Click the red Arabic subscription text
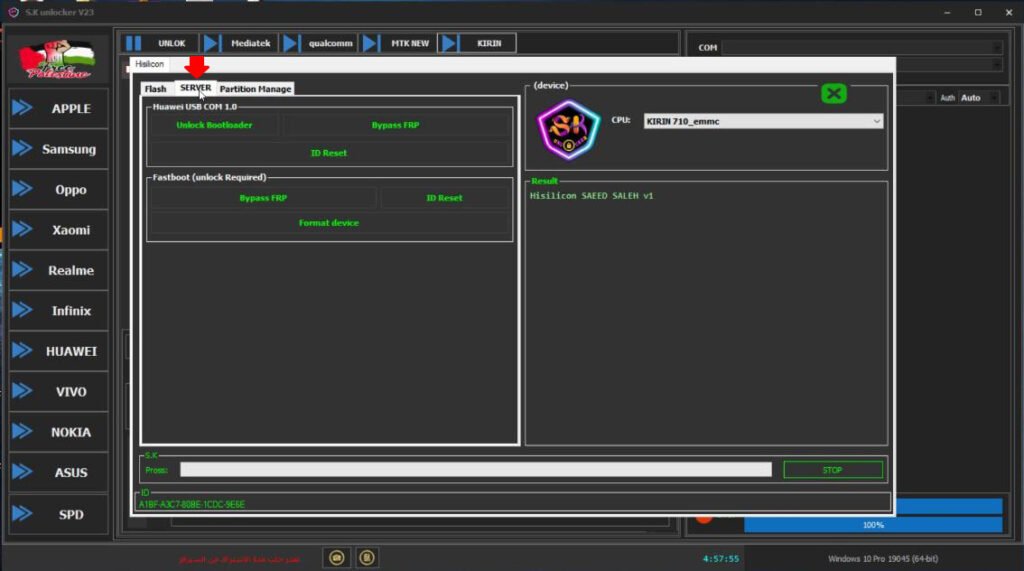Screen dimensions: 1024x571 coord(239,559)
